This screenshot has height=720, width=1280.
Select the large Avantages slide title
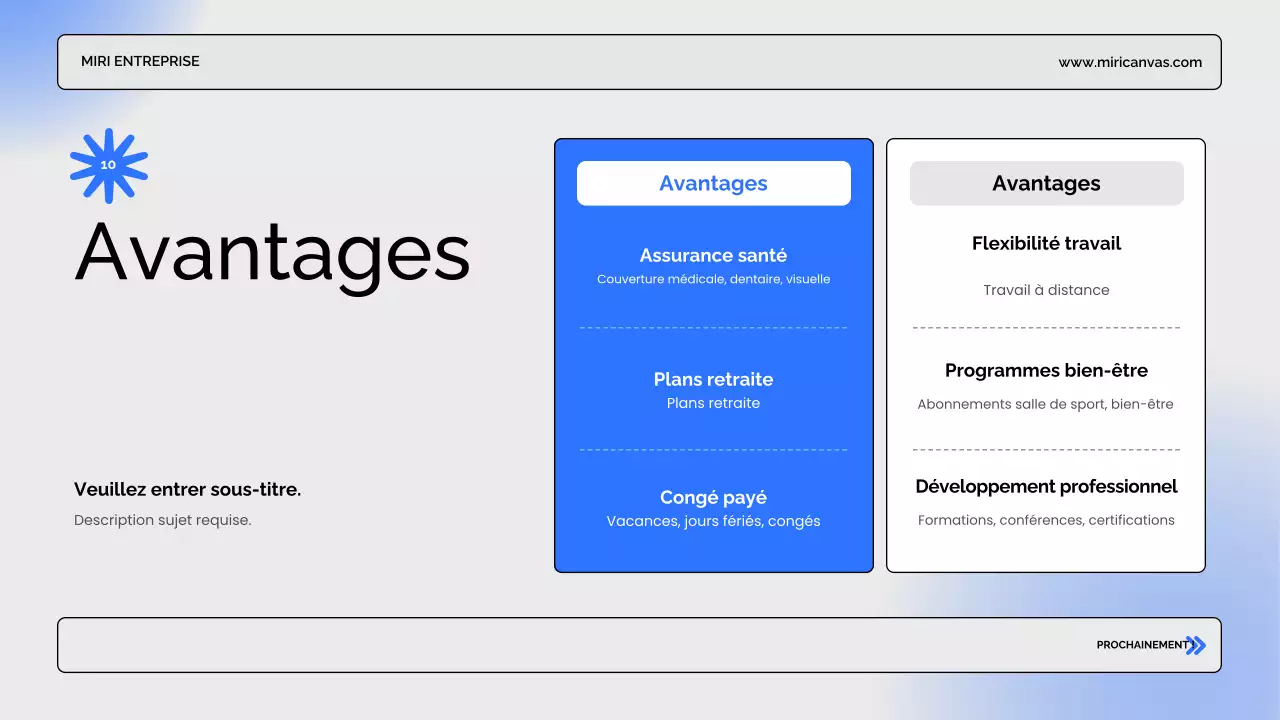click(272, 252)
